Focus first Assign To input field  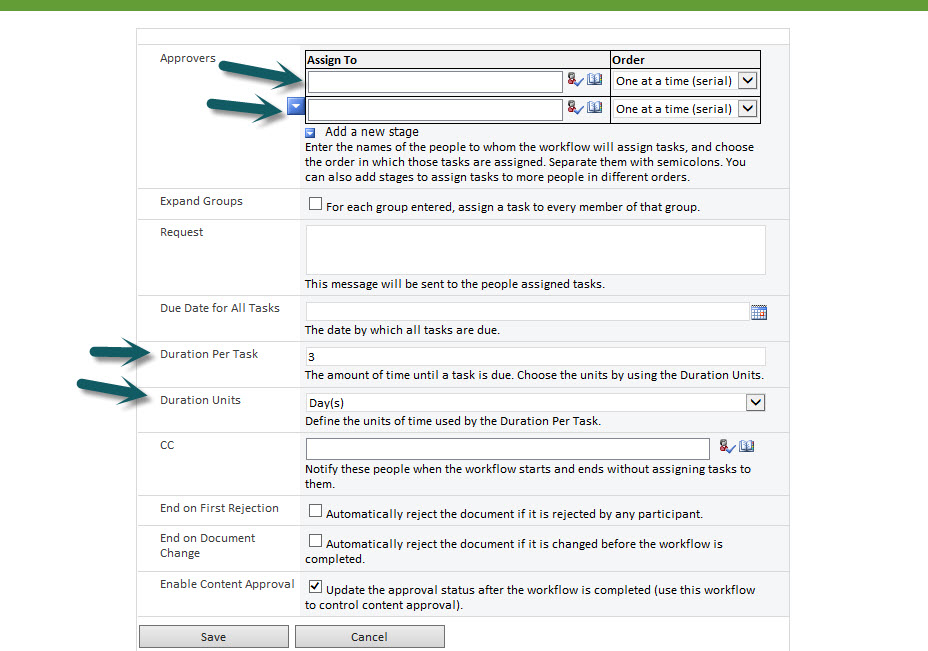tap(435, 82)
